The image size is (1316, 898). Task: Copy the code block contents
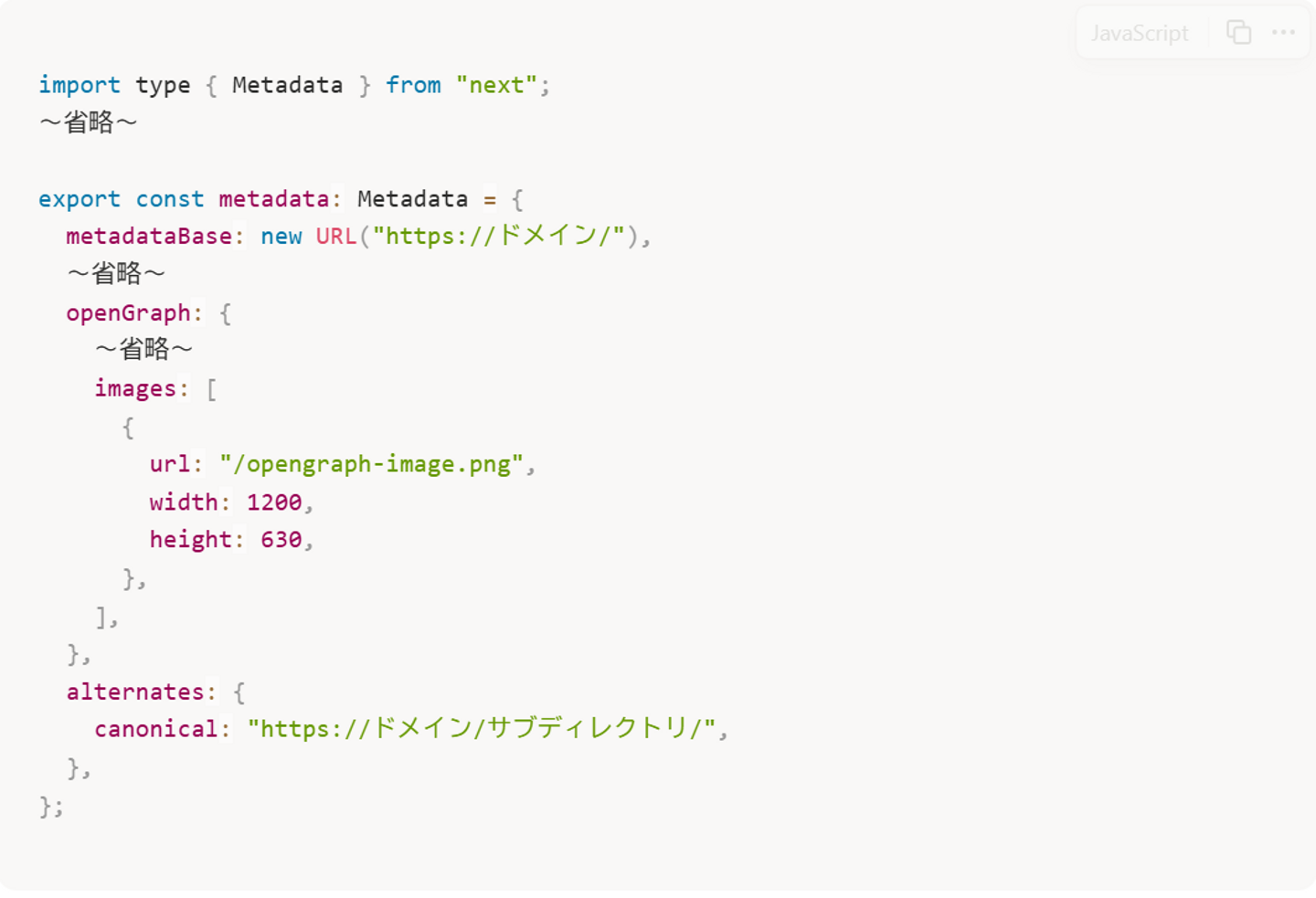pos(1238,33)
